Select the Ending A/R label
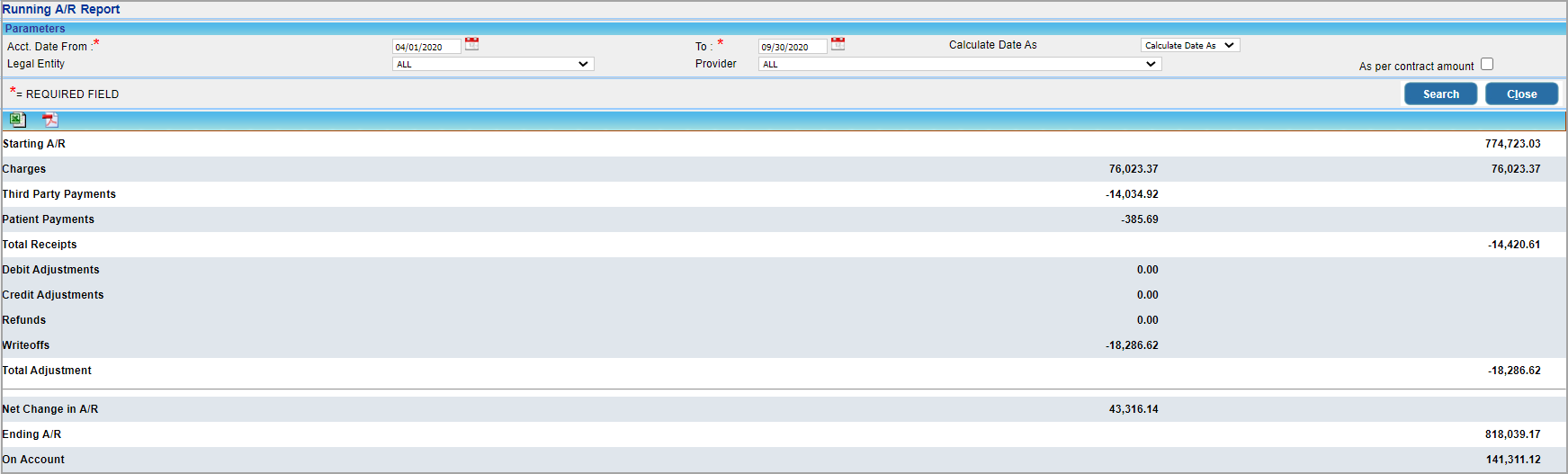Screen dimensions: 1568x474 point(32,434)
